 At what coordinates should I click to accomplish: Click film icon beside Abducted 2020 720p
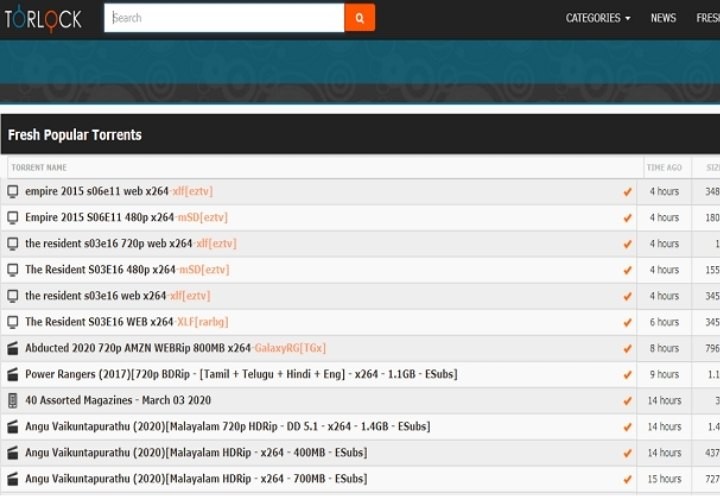click(x=13, y=348)
